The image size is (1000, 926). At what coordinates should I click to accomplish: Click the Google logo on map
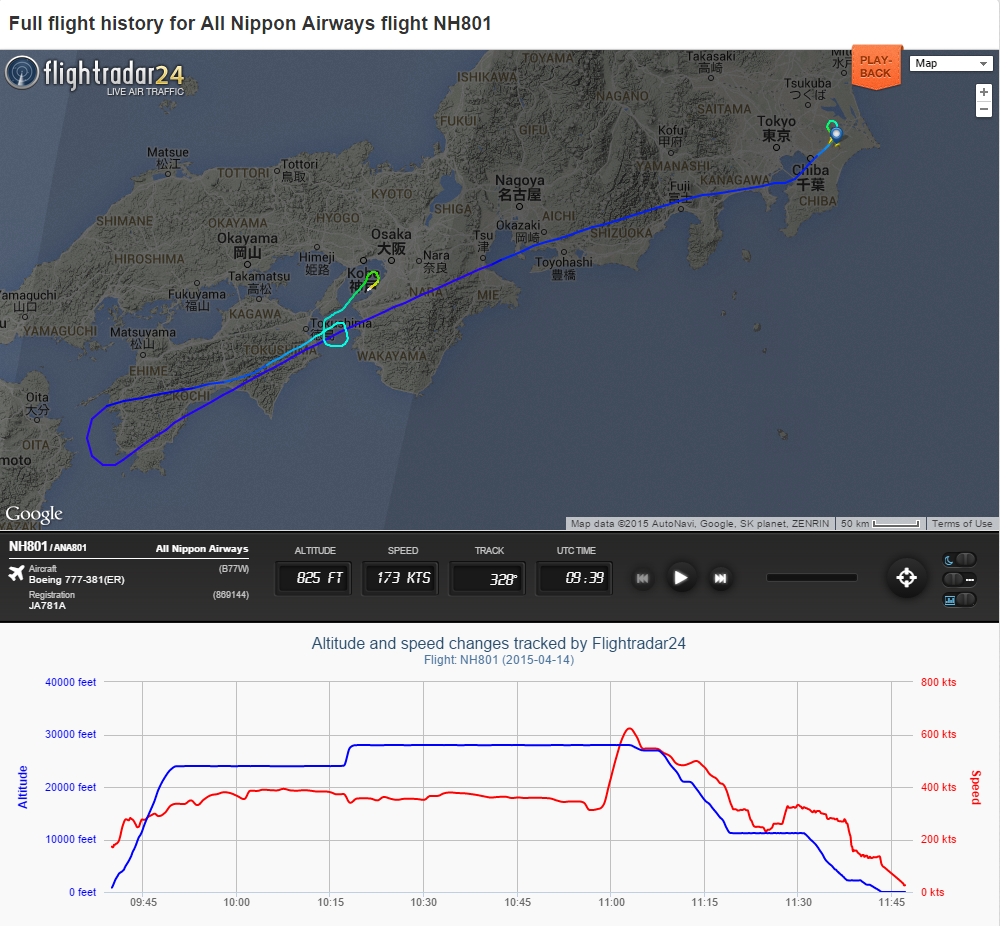pyautogui.click(x=34, y=514)
